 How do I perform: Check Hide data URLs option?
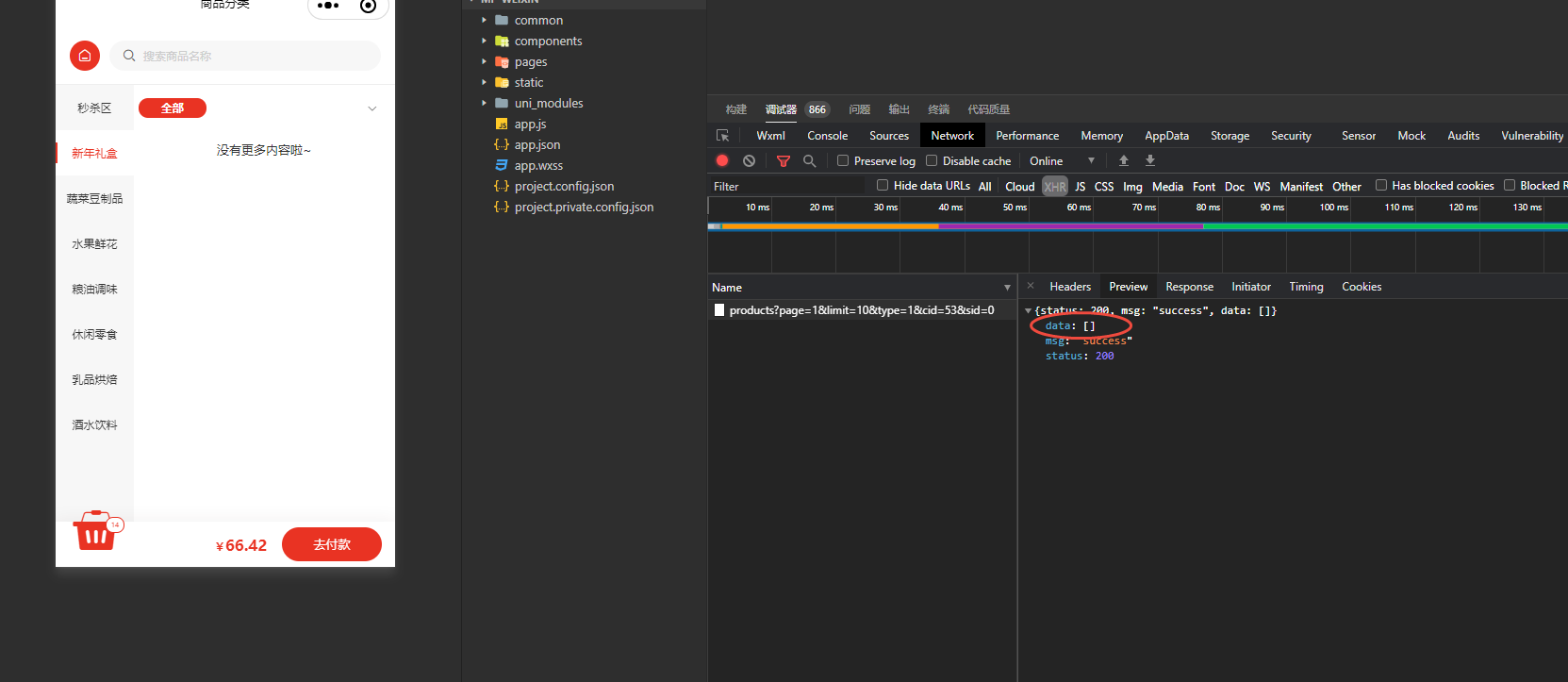click(883, 185)
